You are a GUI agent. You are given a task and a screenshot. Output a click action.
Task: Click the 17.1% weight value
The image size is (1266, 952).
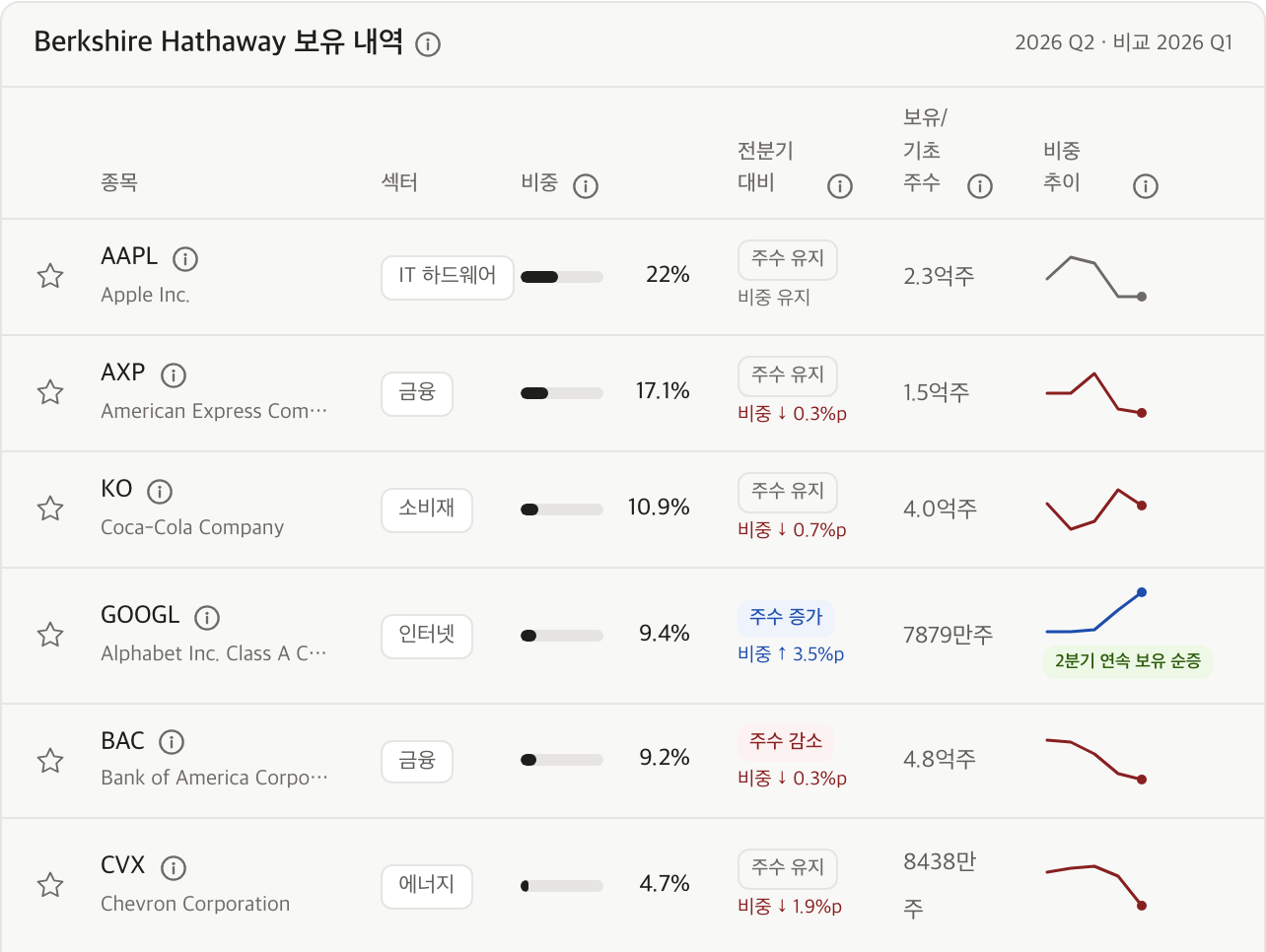point(663,391)
